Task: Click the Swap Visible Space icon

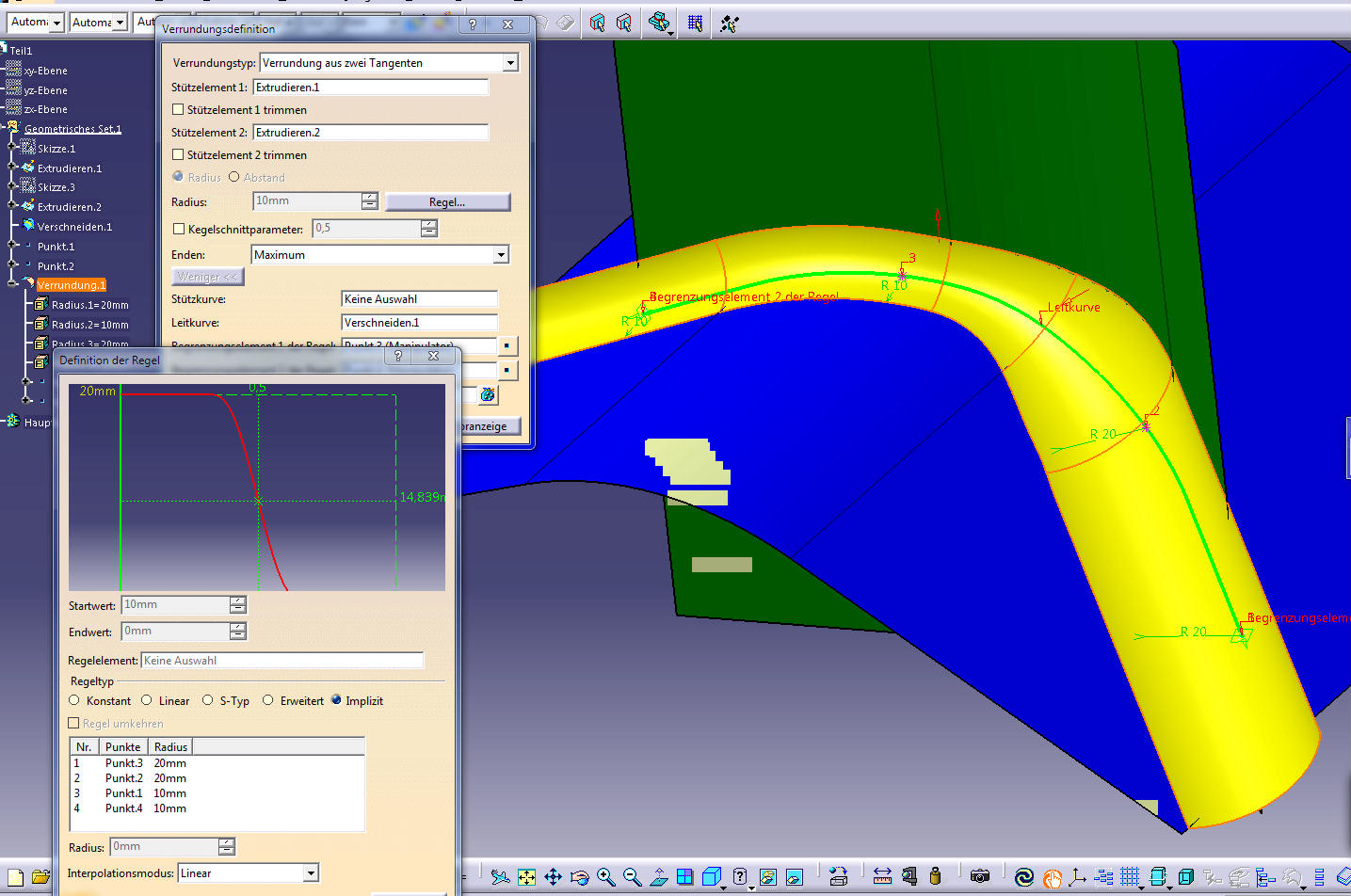Action: pos(794,877)
